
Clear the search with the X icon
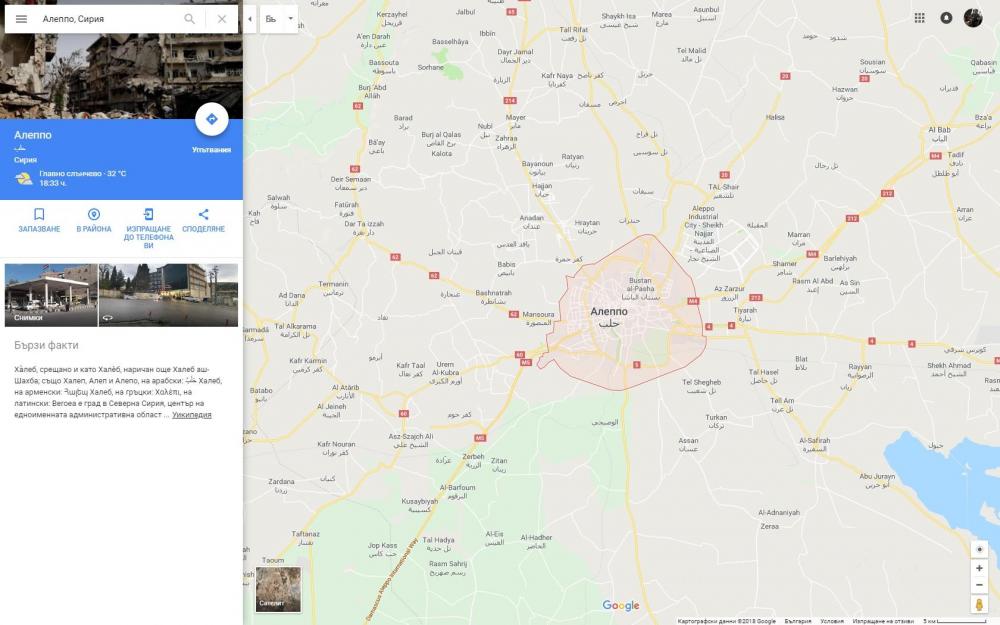[222, 19]
